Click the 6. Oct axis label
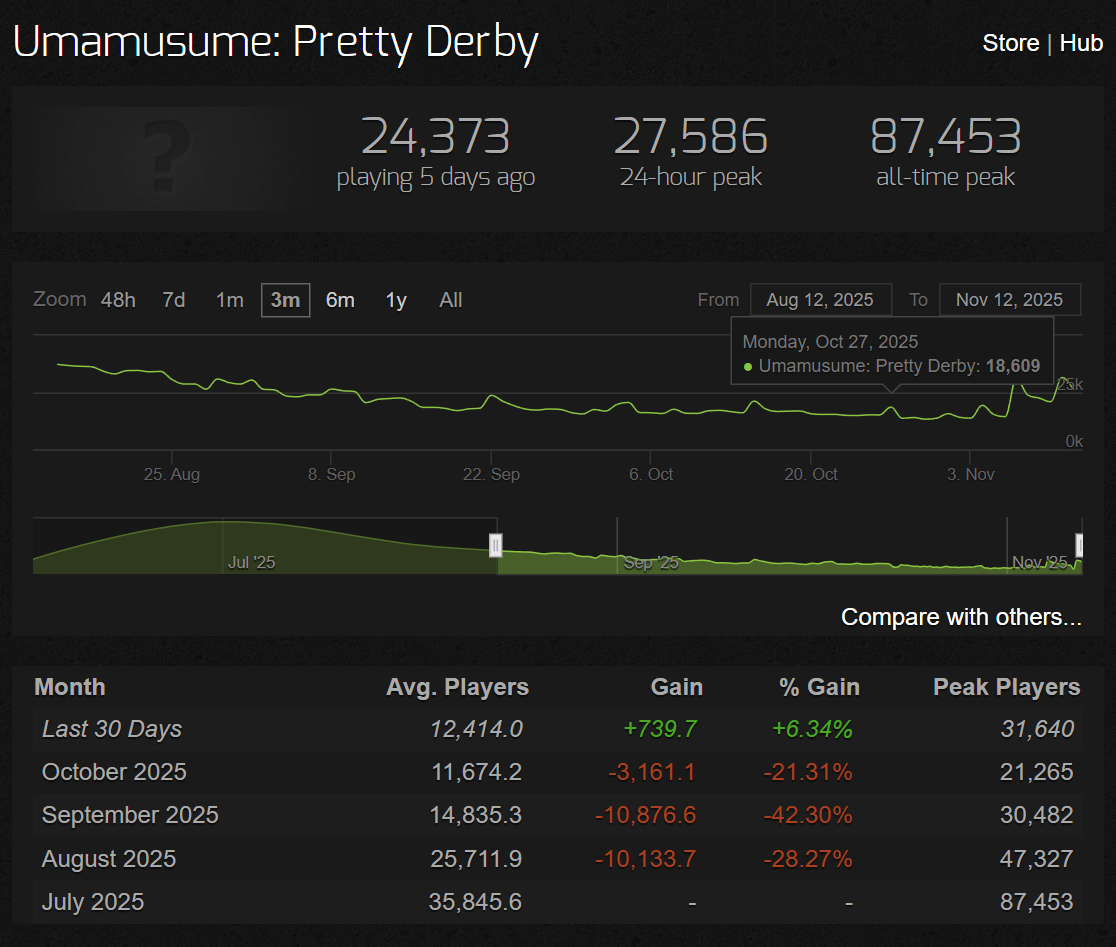The height and width of the screenshot is (947, 1116). pos(651,475)
